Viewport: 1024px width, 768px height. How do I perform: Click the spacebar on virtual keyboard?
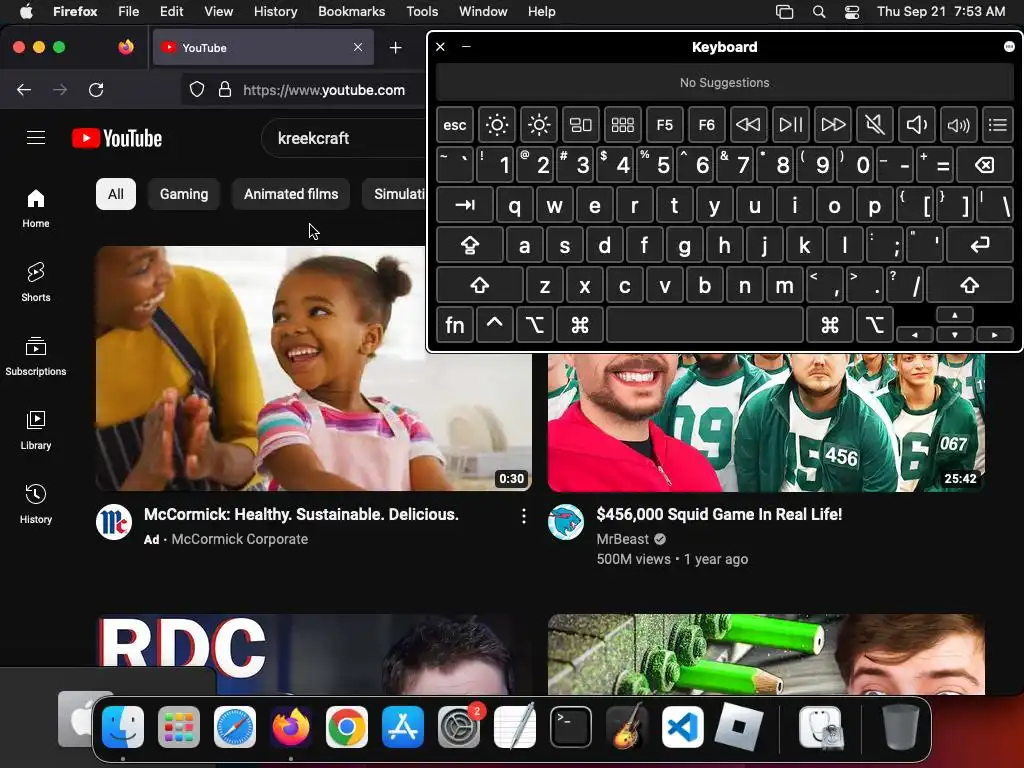pos(705,325)
